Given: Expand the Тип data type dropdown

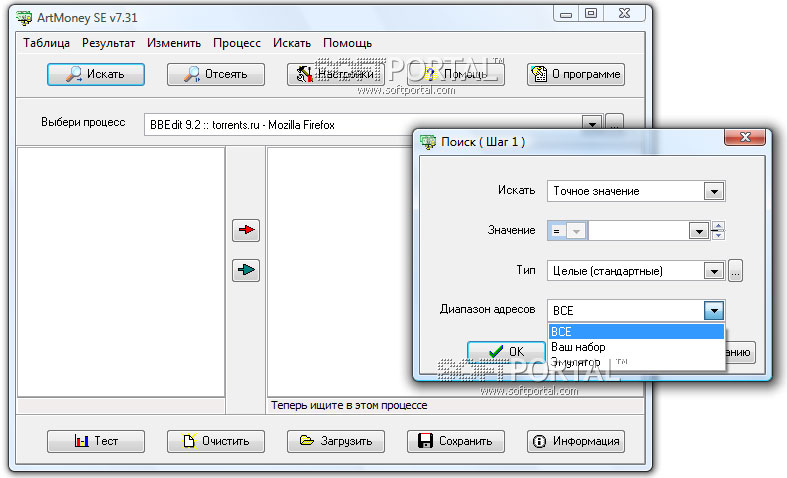Looking at the screenshot, I should 714,271.
